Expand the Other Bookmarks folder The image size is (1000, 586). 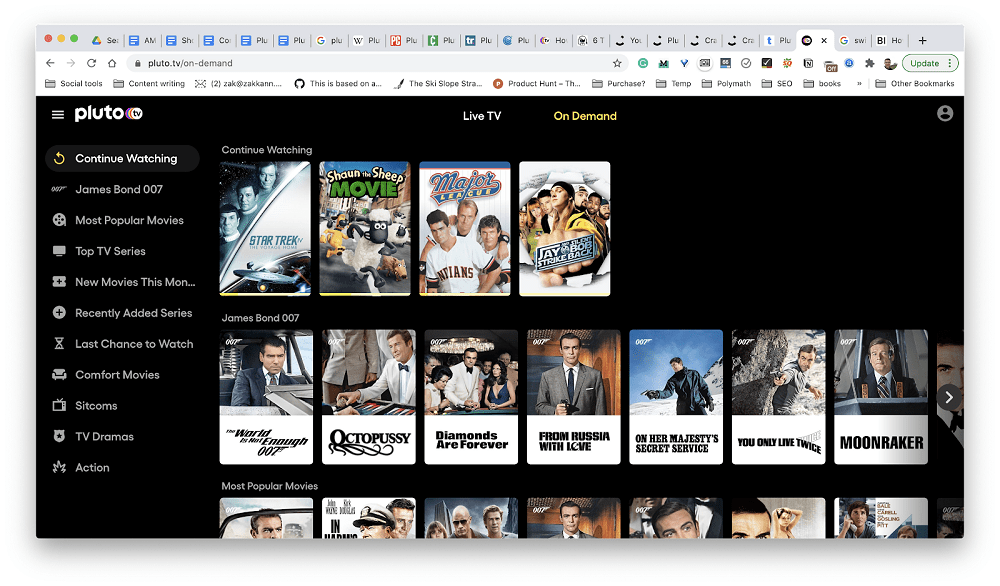(916, 83)
